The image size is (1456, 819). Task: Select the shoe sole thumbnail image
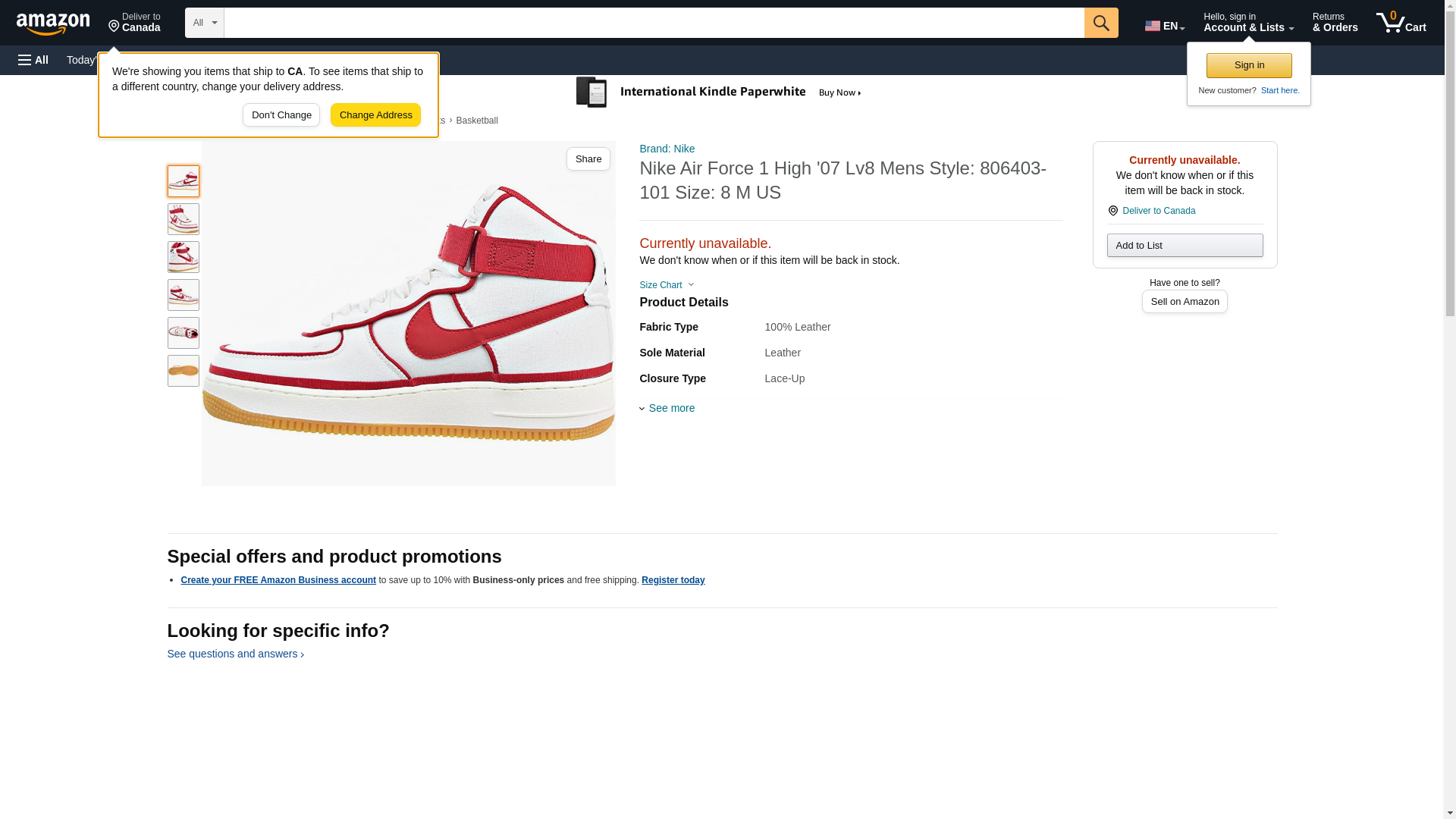tap(183, 371)
